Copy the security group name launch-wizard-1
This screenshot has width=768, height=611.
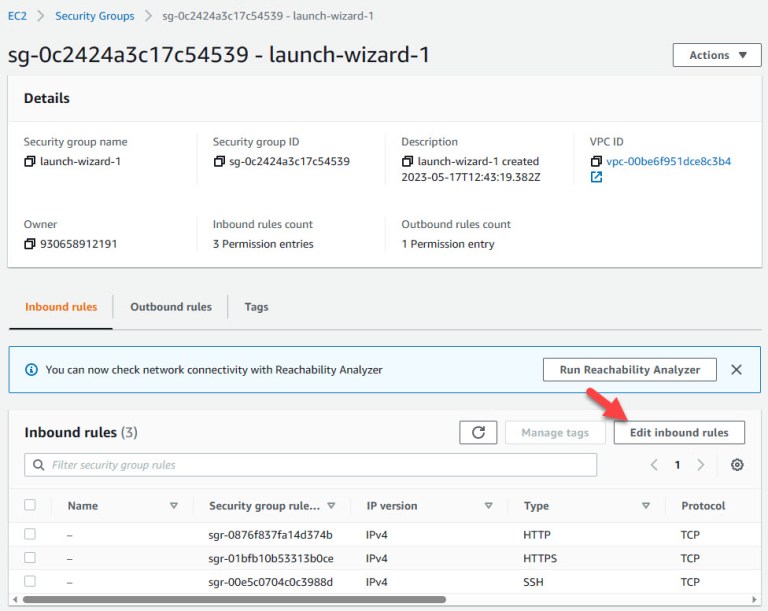29,161
